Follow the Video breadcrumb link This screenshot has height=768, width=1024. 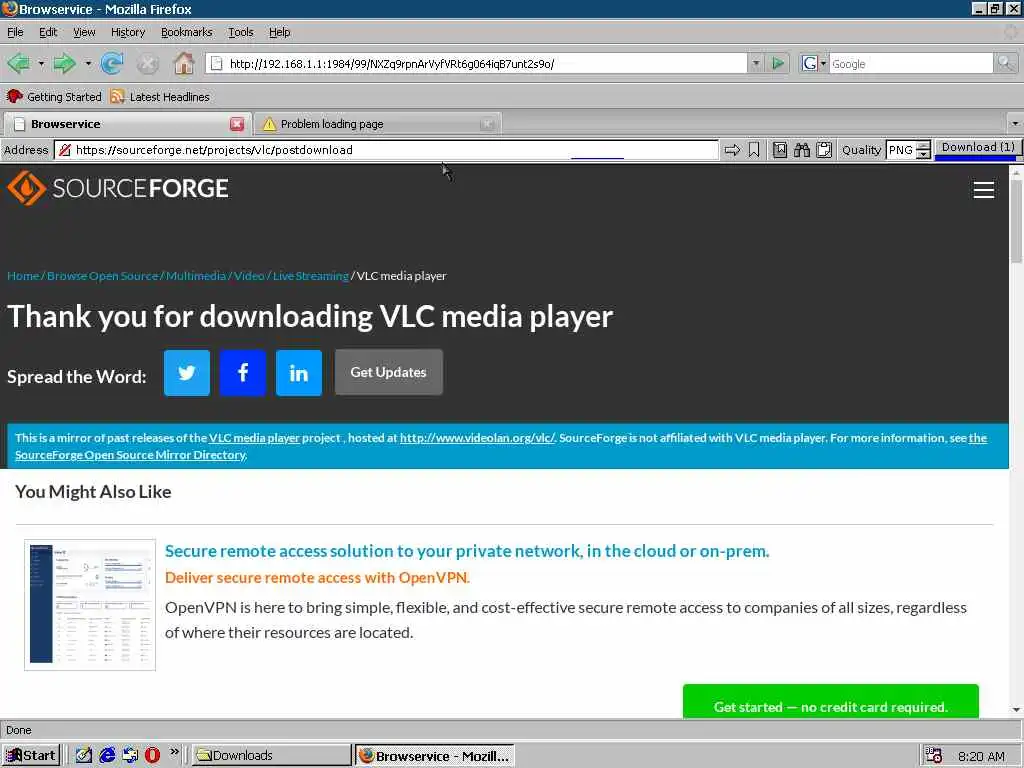point(249,276)
